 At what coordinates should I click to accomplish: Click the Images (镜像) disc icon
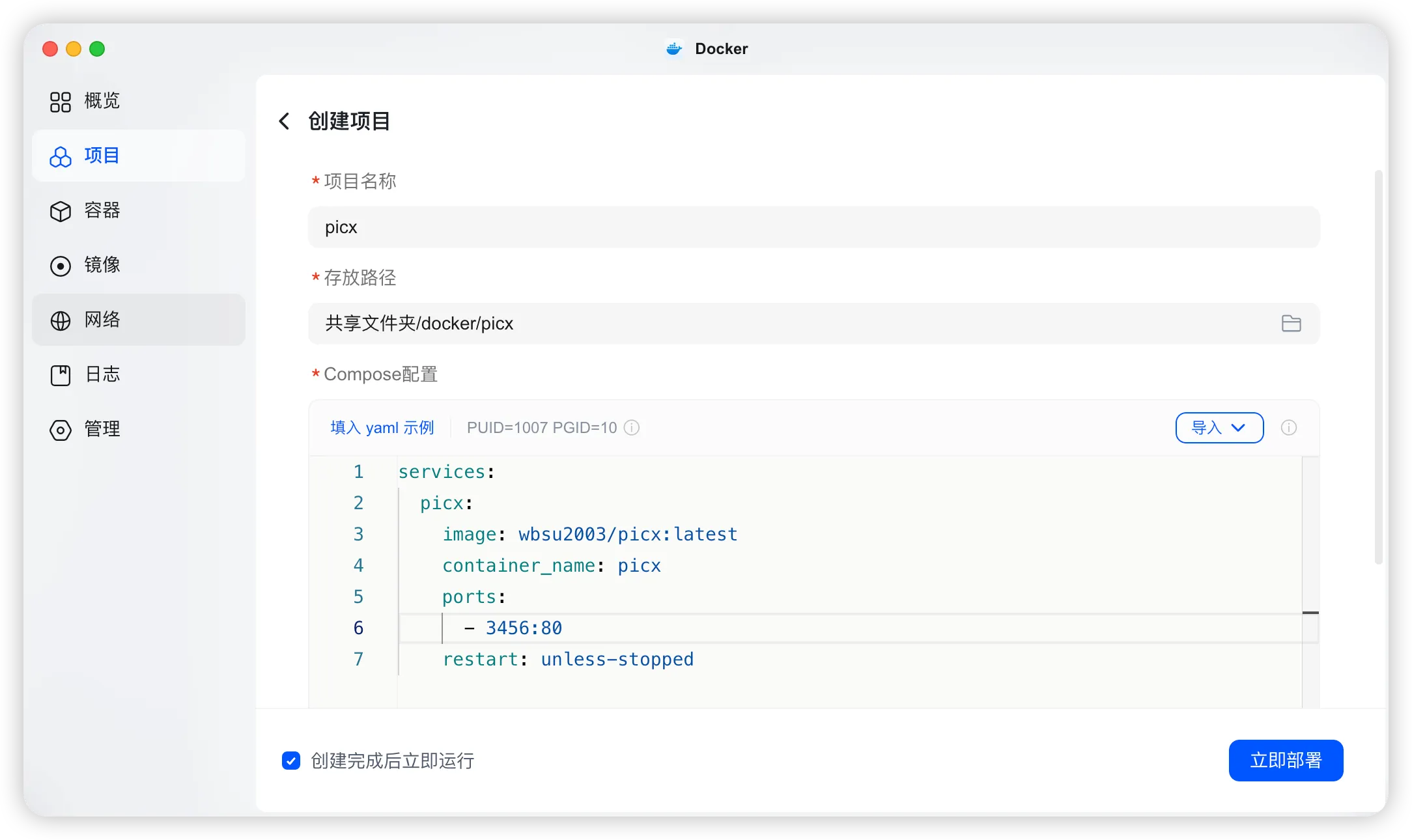pos(61,266)
